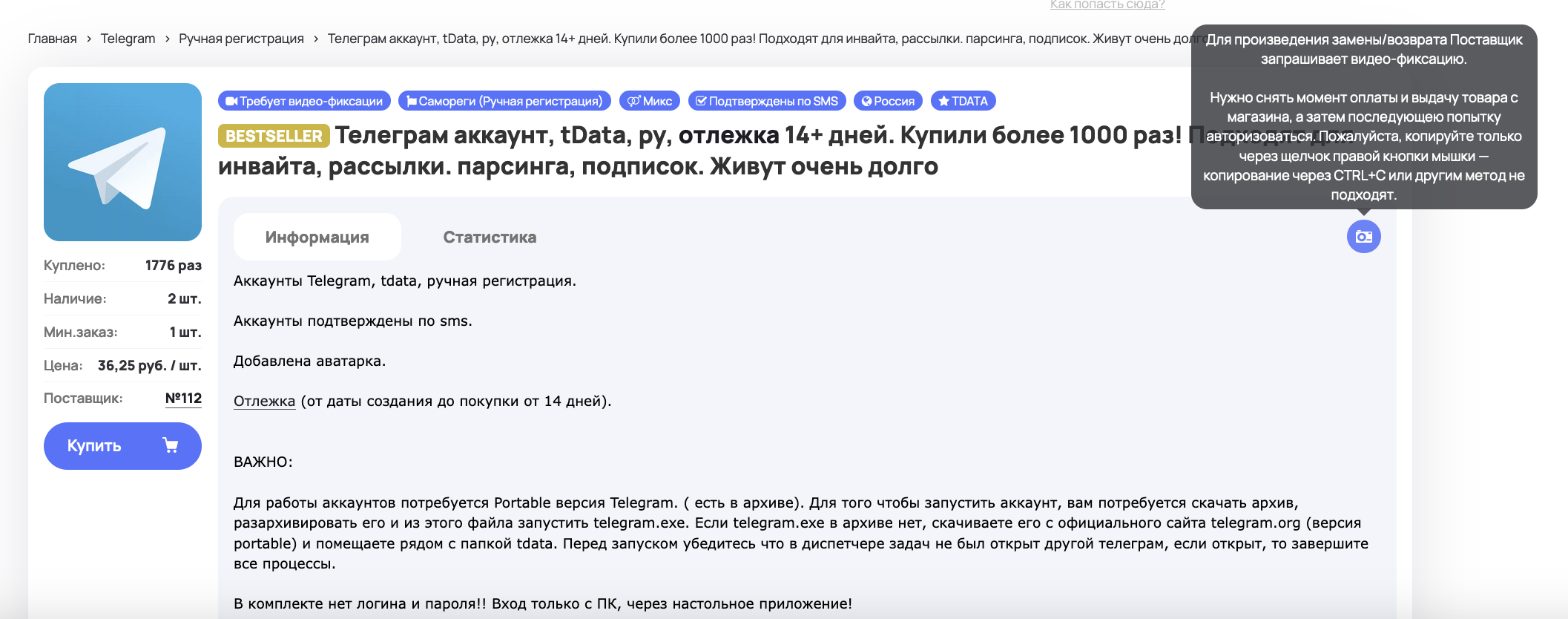Click the minimum order value 1 шт.
Viewport: 1568px width, 619px height.
tap(185, 333)
